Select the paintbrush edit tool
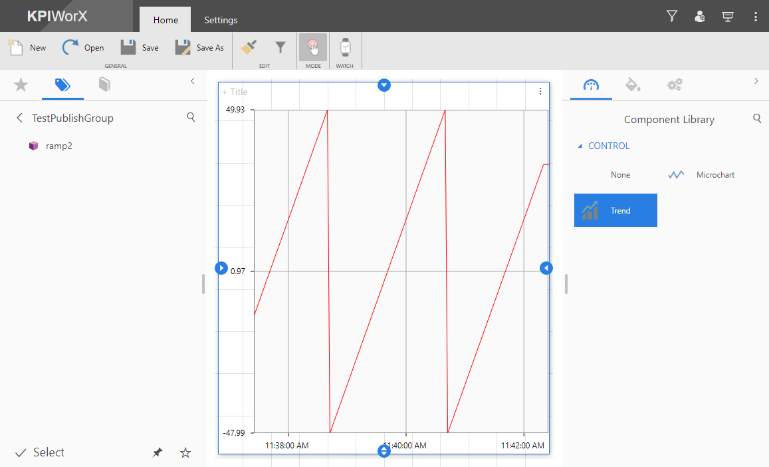Screen dimensions: 769x467 click(x=250, y=47)
